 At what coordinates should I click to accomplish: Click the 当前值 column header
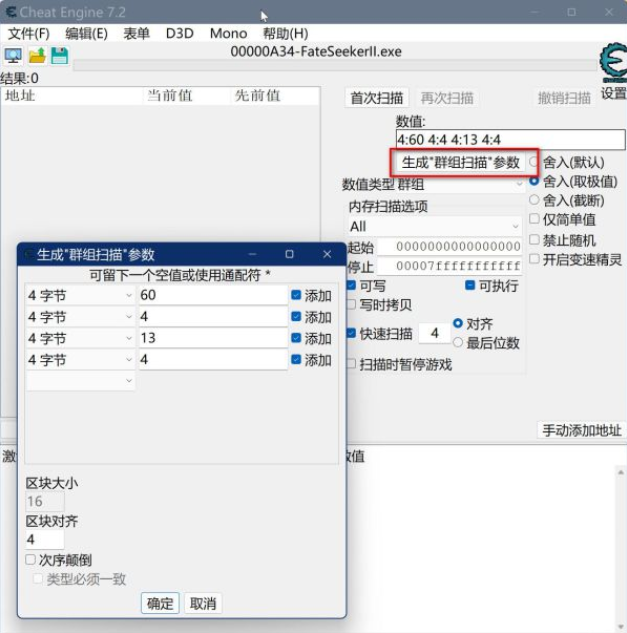[187, 96]
